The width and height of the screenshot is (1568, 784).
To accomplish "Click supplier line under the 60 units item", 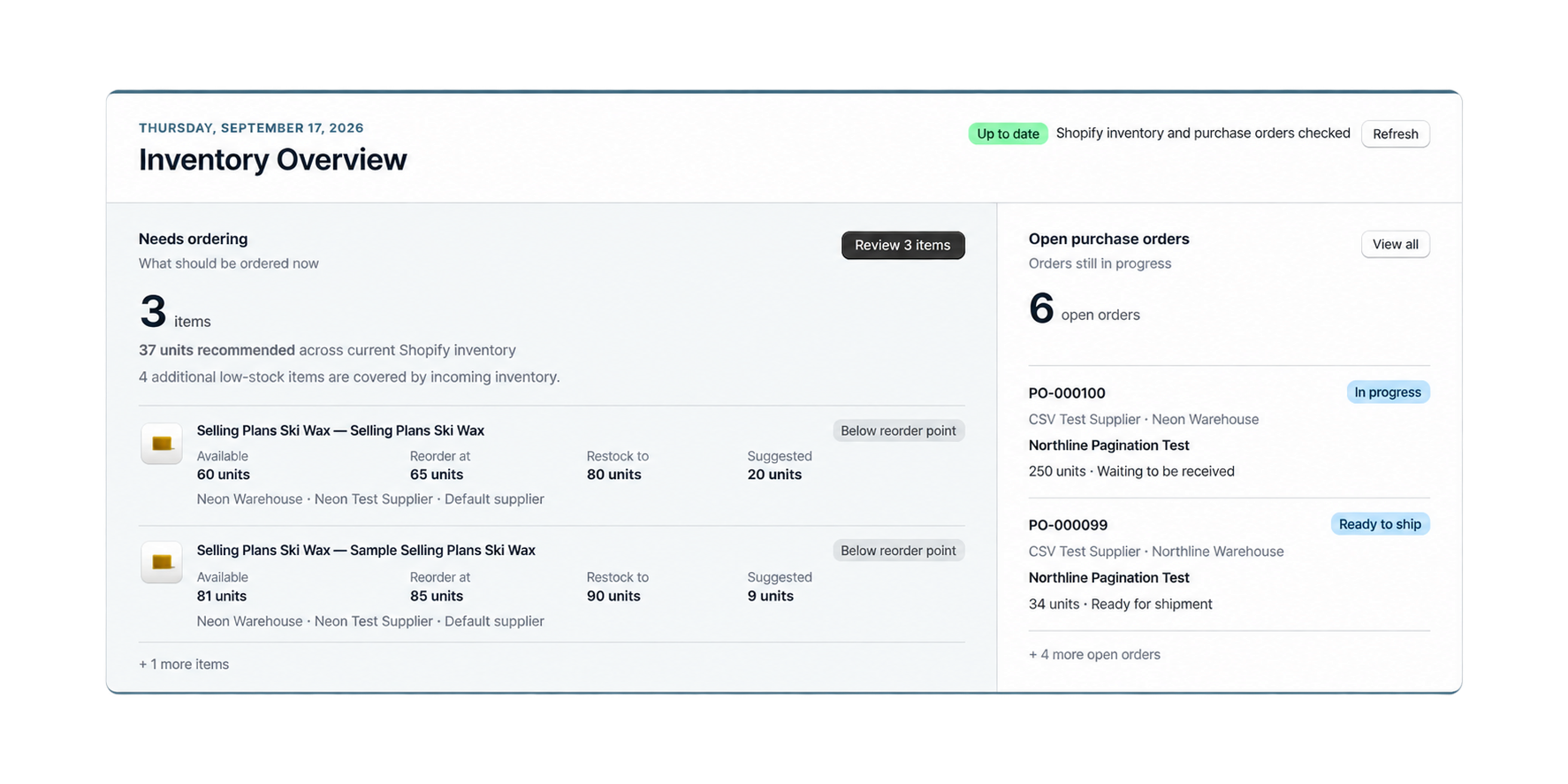I will (x=370, y=499).
